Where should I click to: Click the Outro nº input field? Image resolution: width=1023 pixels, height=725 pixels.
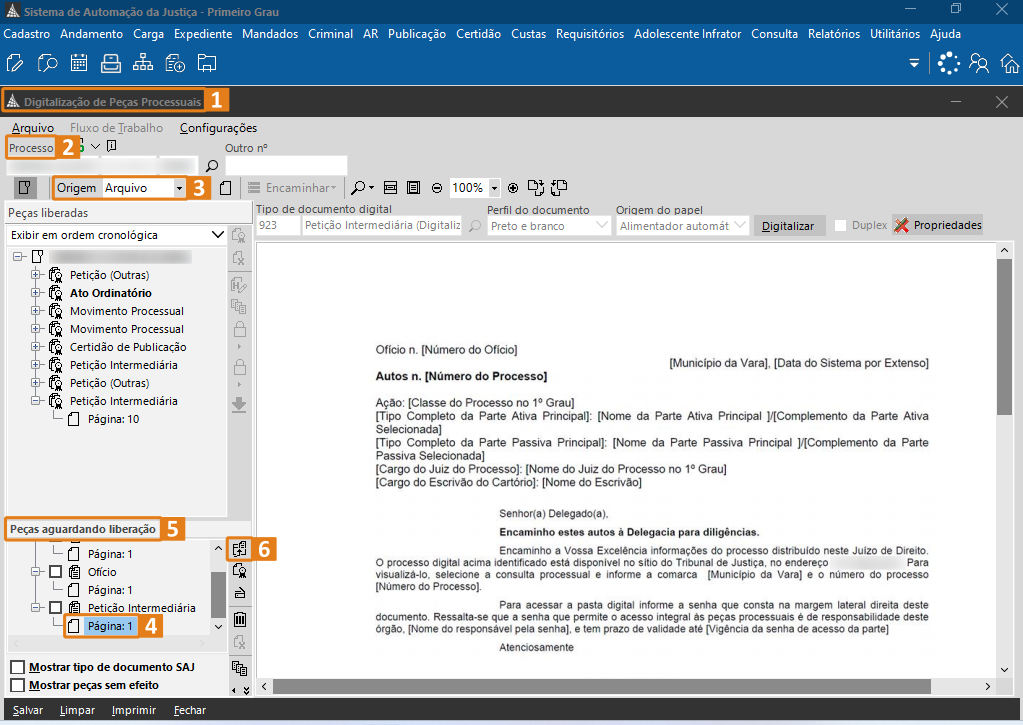tap(286, 165)
